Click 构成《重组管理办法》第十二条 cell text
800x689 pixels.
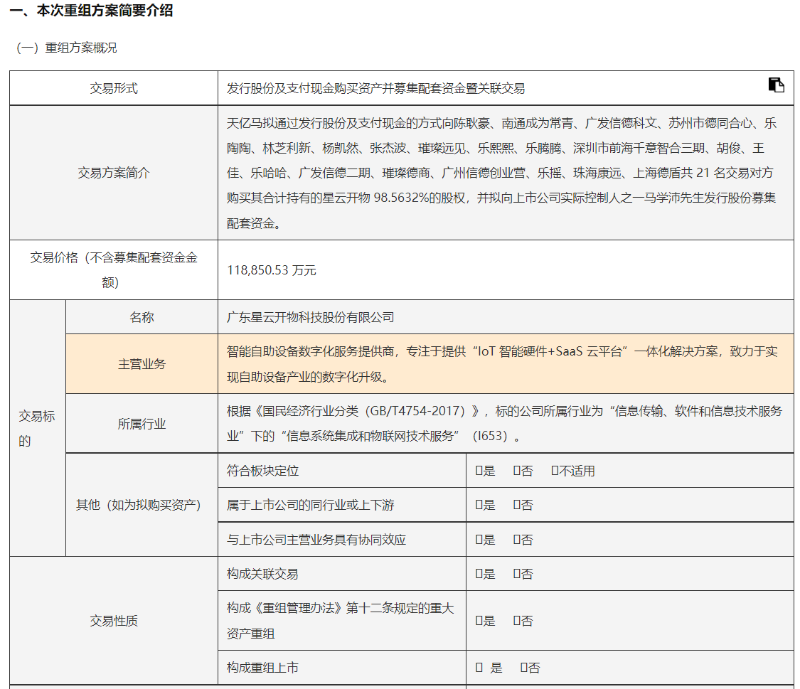(x=340, y=621)
